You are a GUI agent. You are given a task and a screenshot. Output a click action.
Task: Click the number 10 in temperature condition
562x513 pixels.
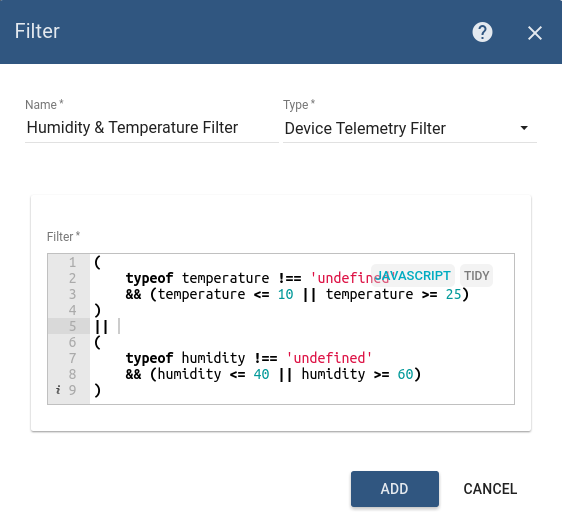tap(286, 294)
